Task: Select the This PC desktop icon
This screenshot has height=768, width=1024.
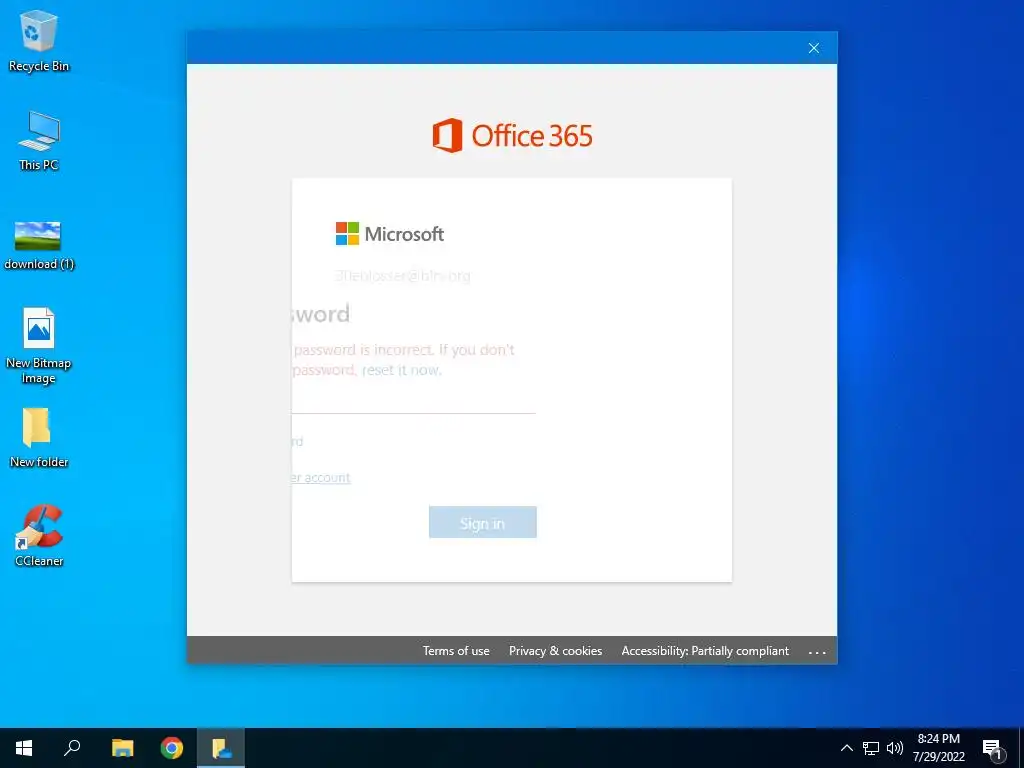Action: (39, 140)
